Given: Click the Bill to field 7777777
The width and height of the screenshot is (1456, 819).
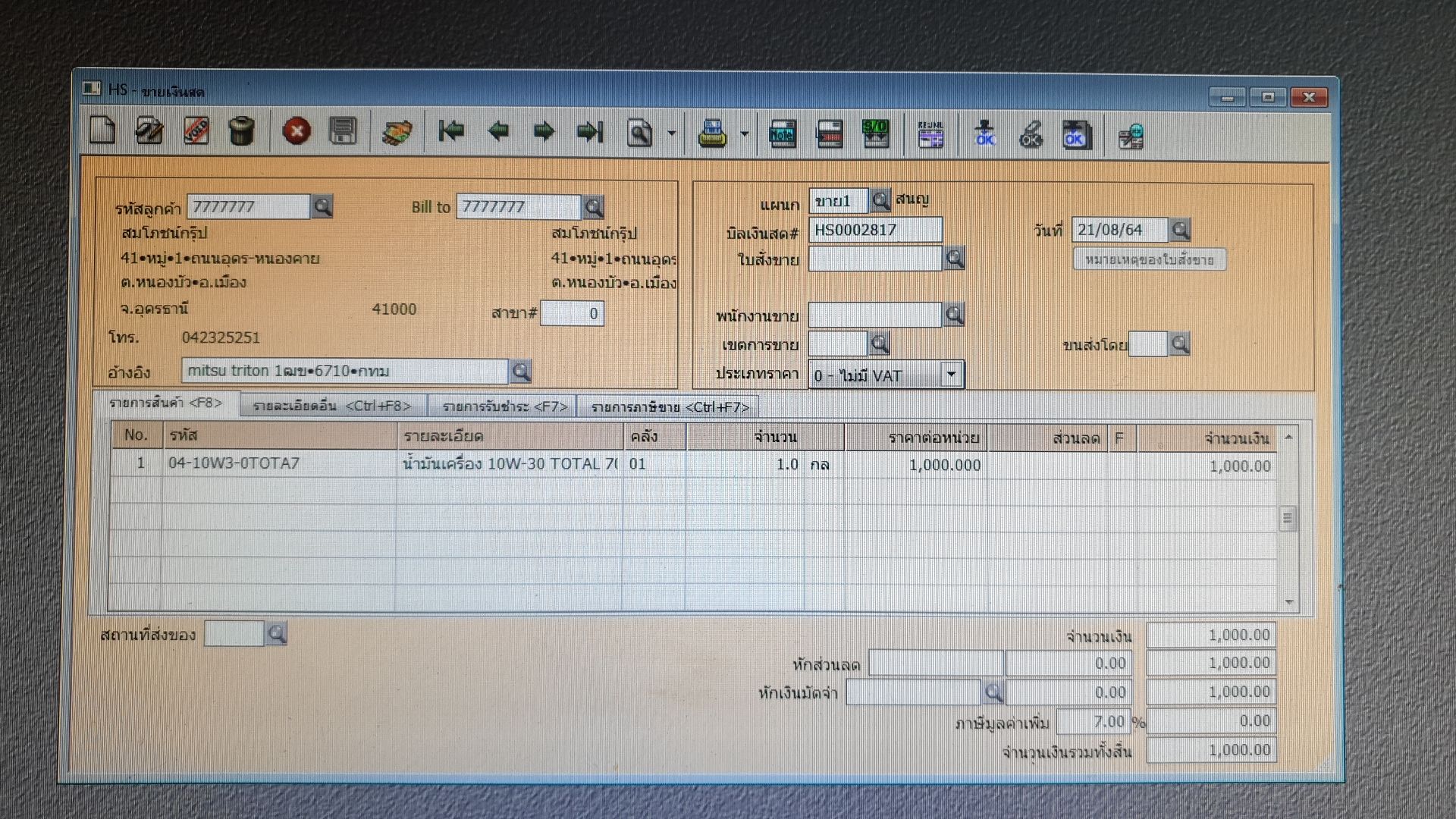Looking at the screenshot, I should coord(518,206).
